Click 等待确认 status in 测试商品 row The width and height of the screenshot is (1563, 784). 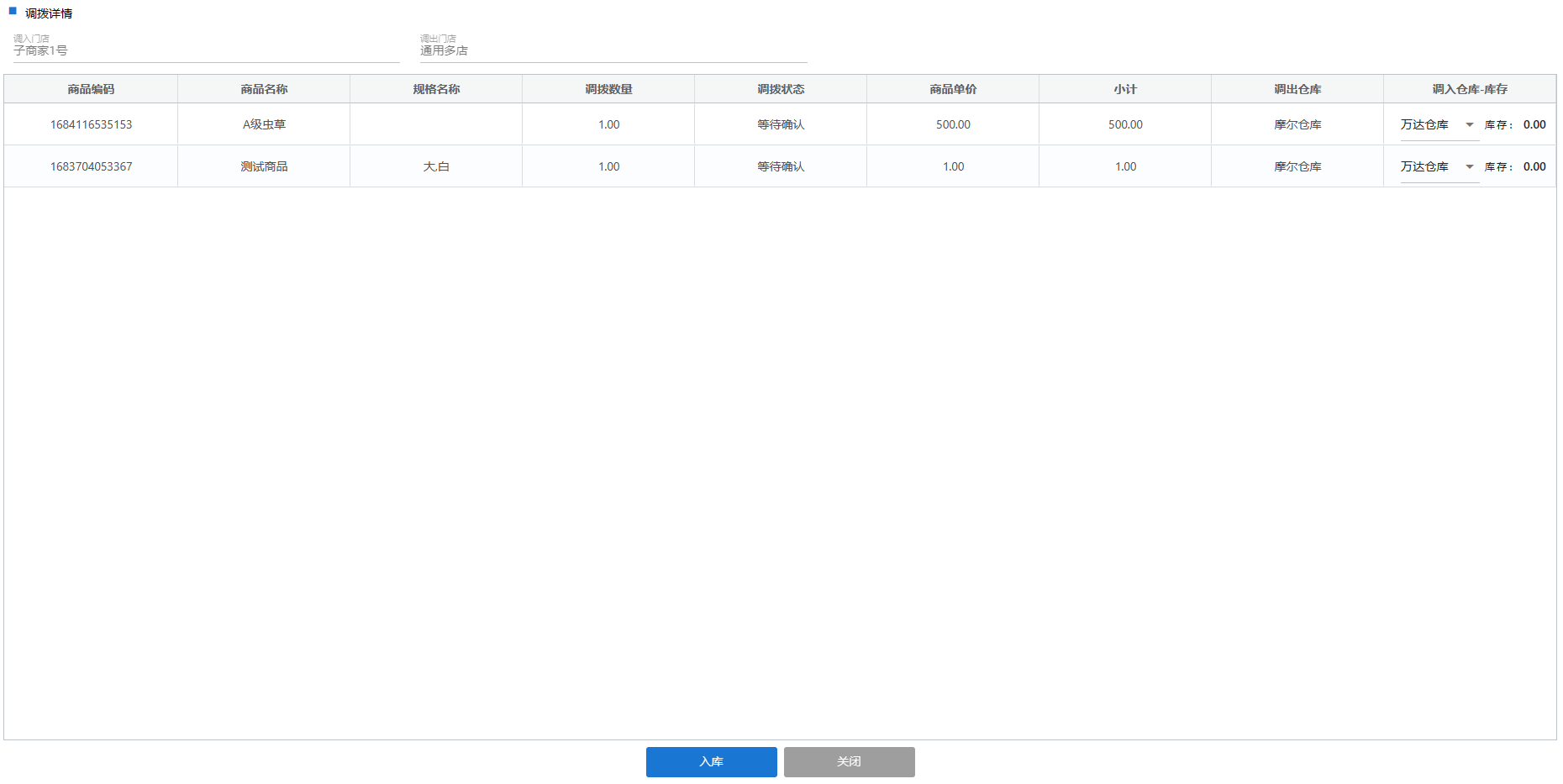(x=781, y=166)
